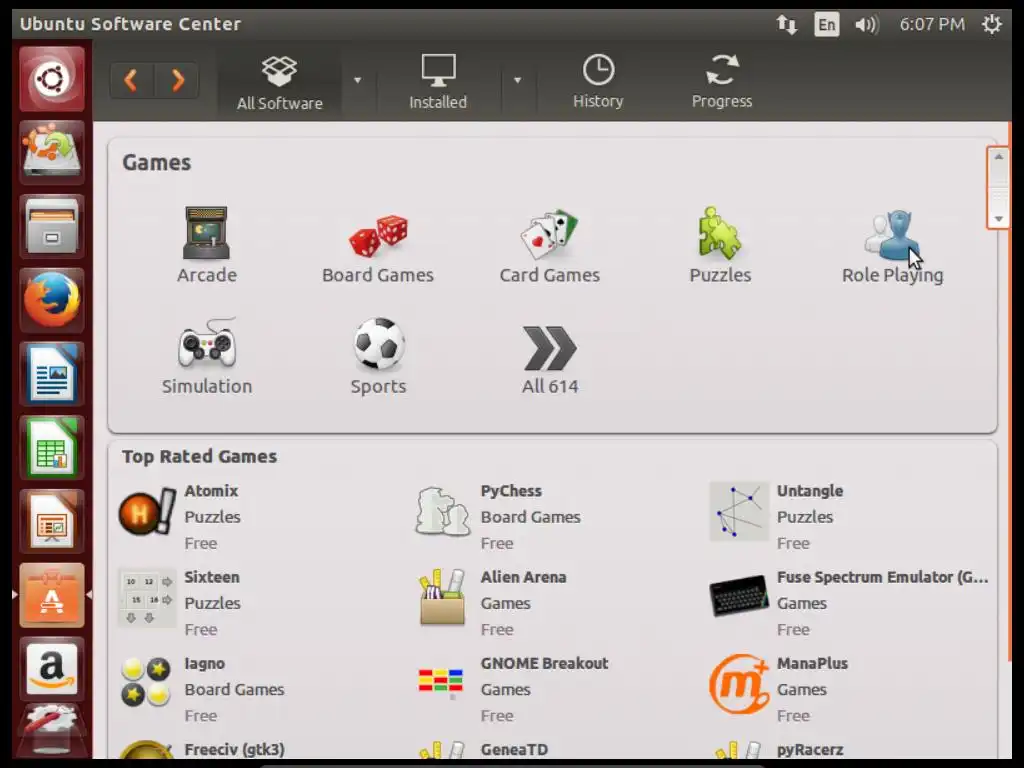Open the Atomix game icon
The height and width of the screenshot is (768, 1024).
tap(147, 512)
